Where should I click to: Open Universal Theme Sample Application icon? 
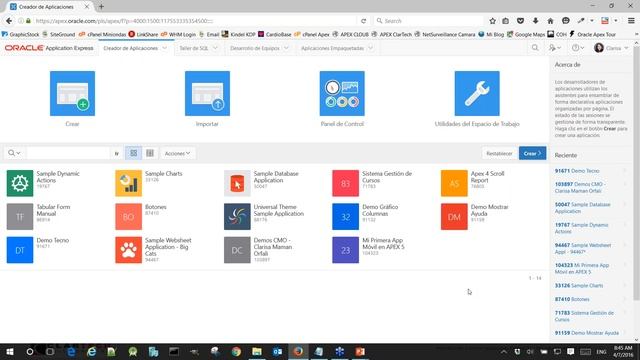pos(237,217)
